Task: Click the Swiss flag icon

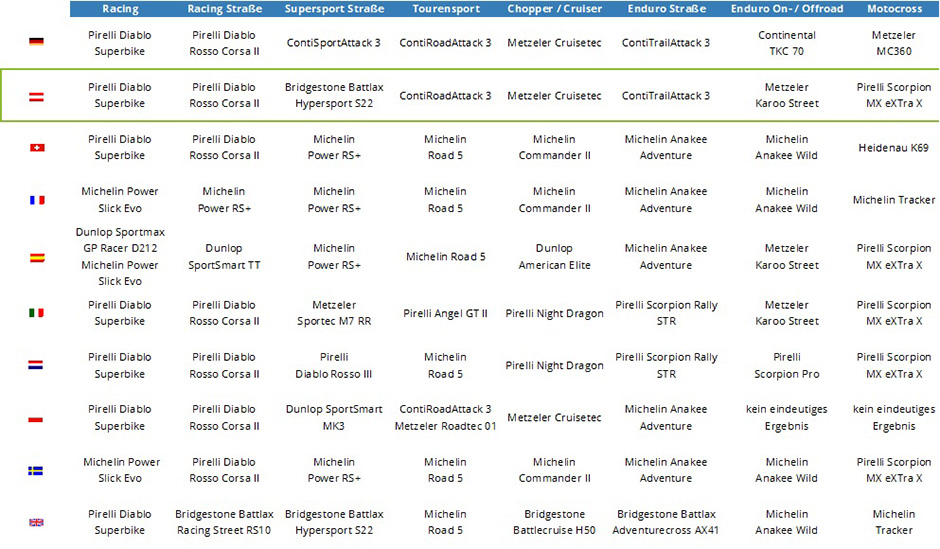Action: click(x=36, y=148)
